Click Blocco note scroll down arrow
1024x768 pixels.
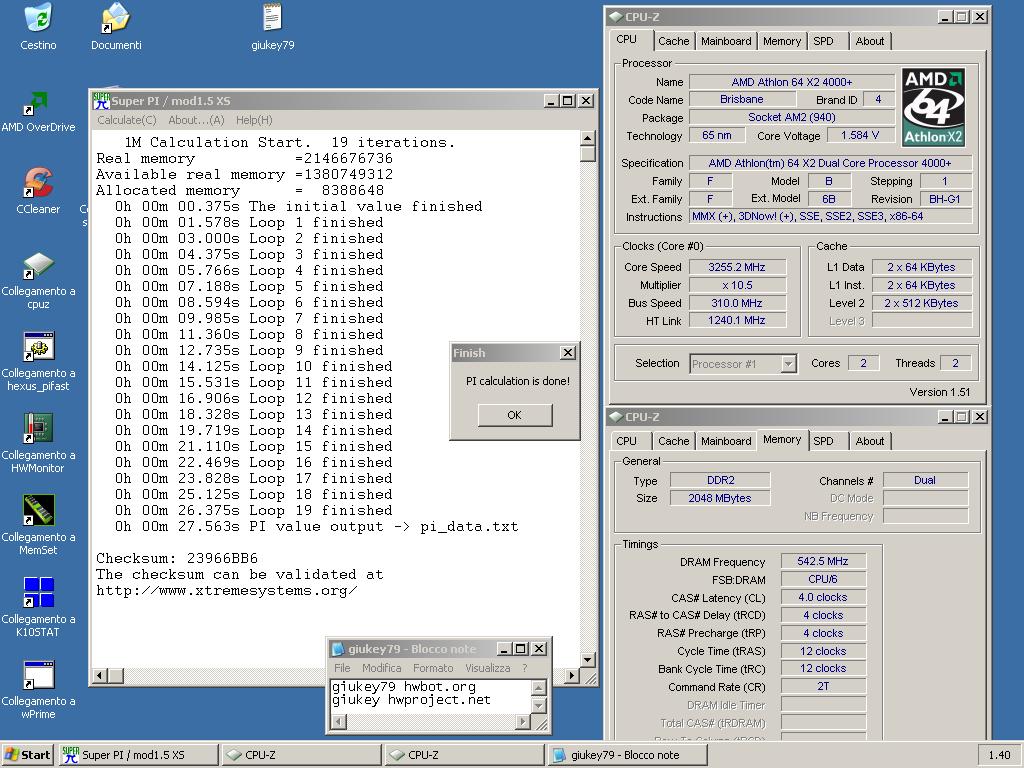[x=539, y=705]
